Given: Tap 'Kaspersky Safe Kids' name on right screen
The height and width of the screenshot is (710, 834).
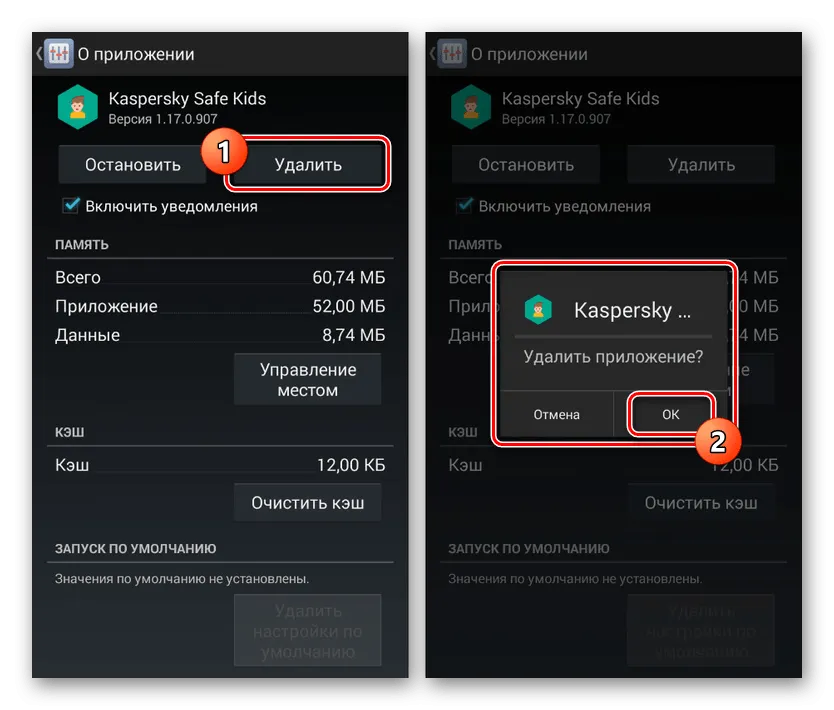Looking at the screenshot, I should point(580,98).
